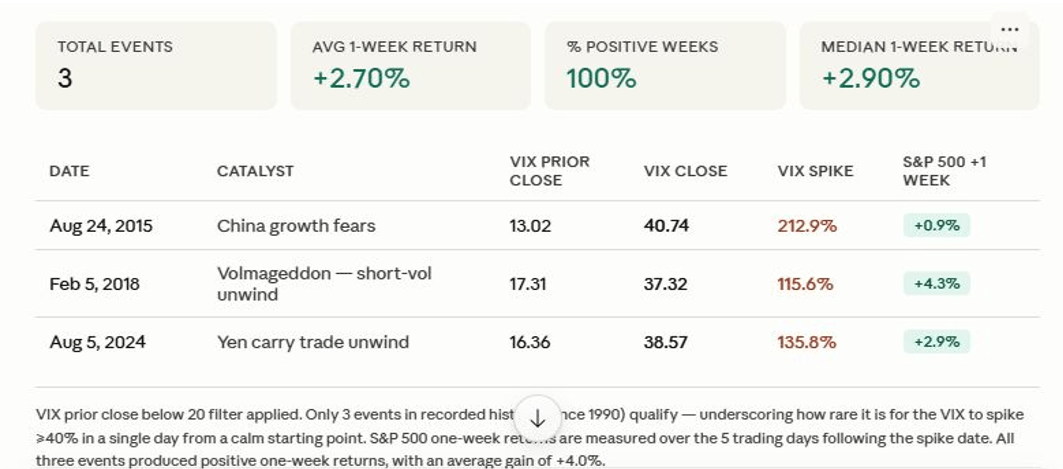Select the Aug 5, 2024 date cell
This screenshot has width=1063, height=469.
tap(98, 342)
